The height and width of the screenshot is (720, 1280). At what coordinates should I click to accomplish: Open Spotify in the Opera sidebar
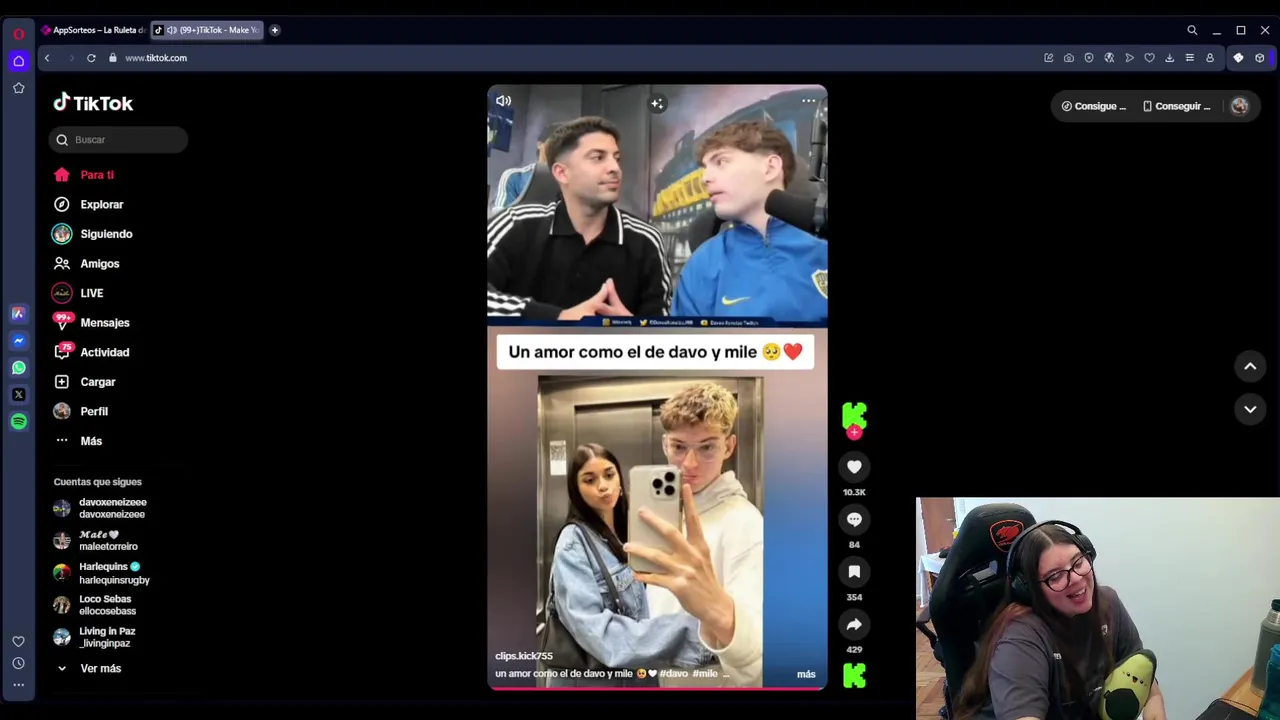(x=18, y=422)
